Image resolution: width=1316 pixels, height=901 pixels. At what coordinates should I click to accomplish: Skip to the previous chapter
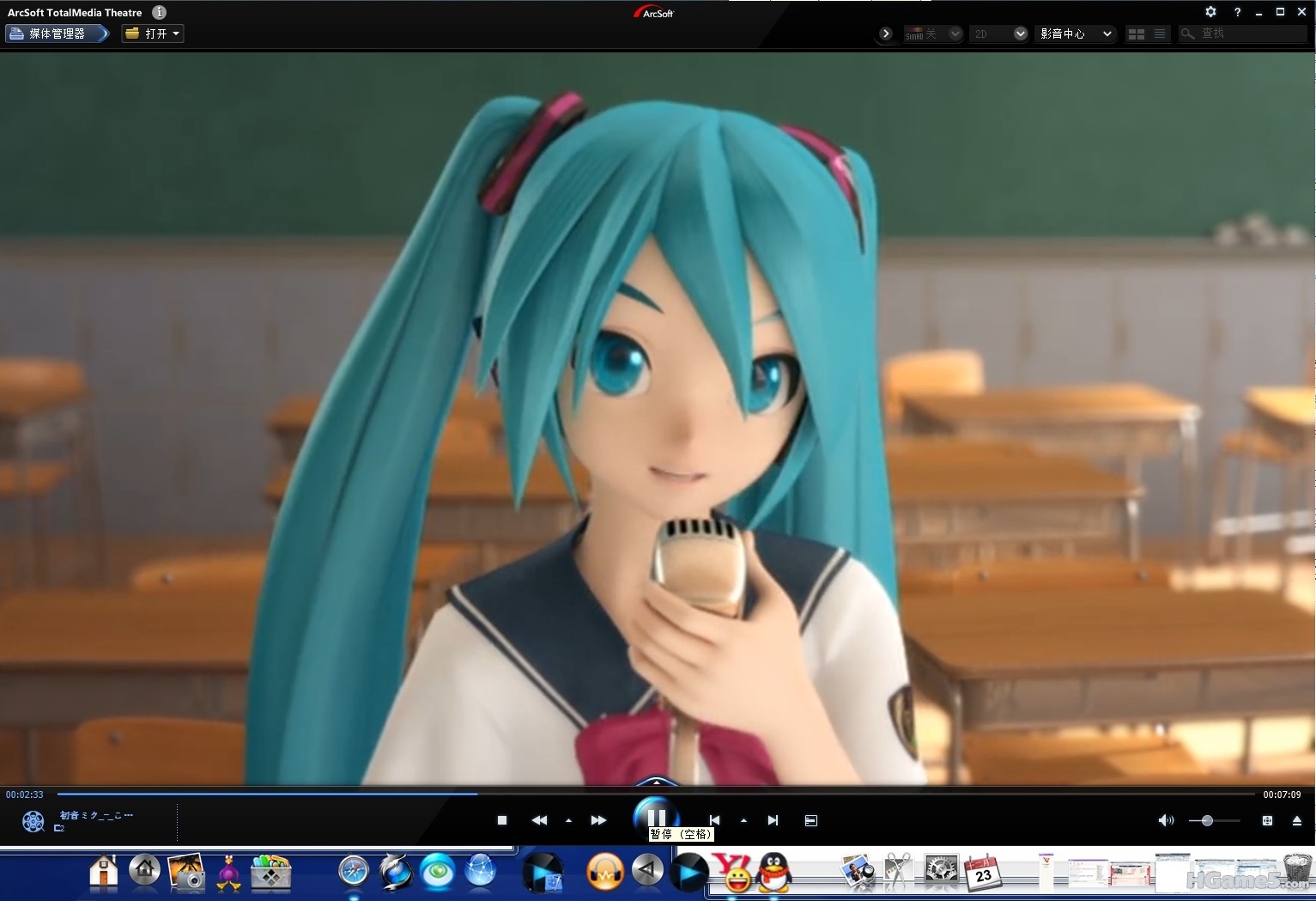pos(714,820)
